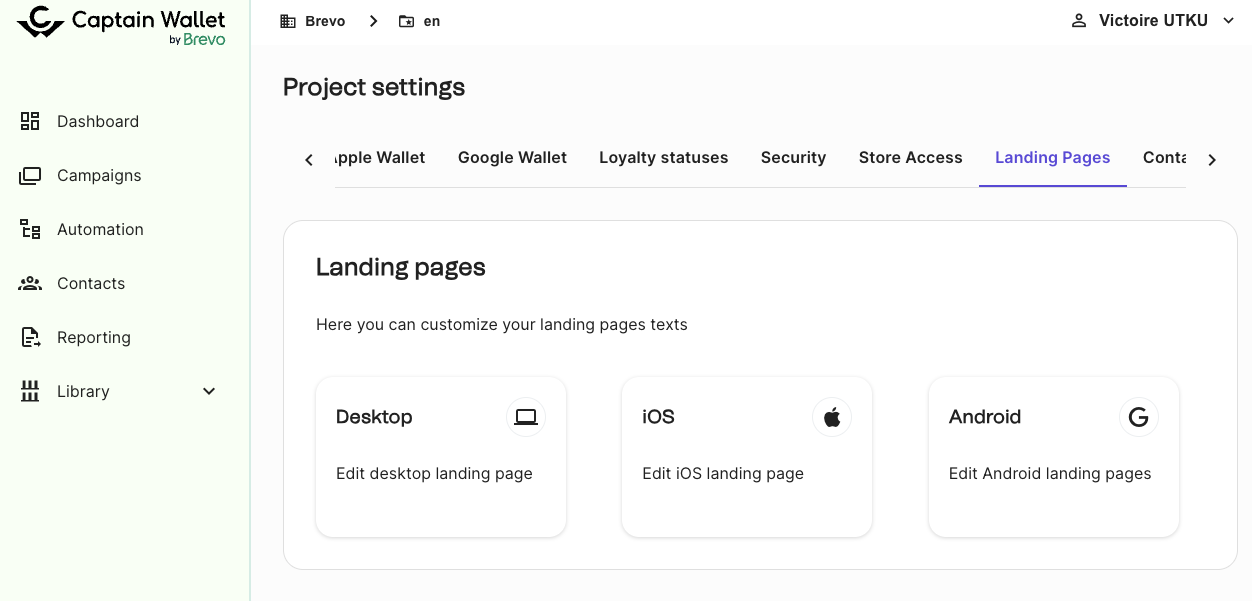Click the Captain Wallet logo
This screenshot has width=1252, height=601.
pyautogui.click(x=122, y=25)
